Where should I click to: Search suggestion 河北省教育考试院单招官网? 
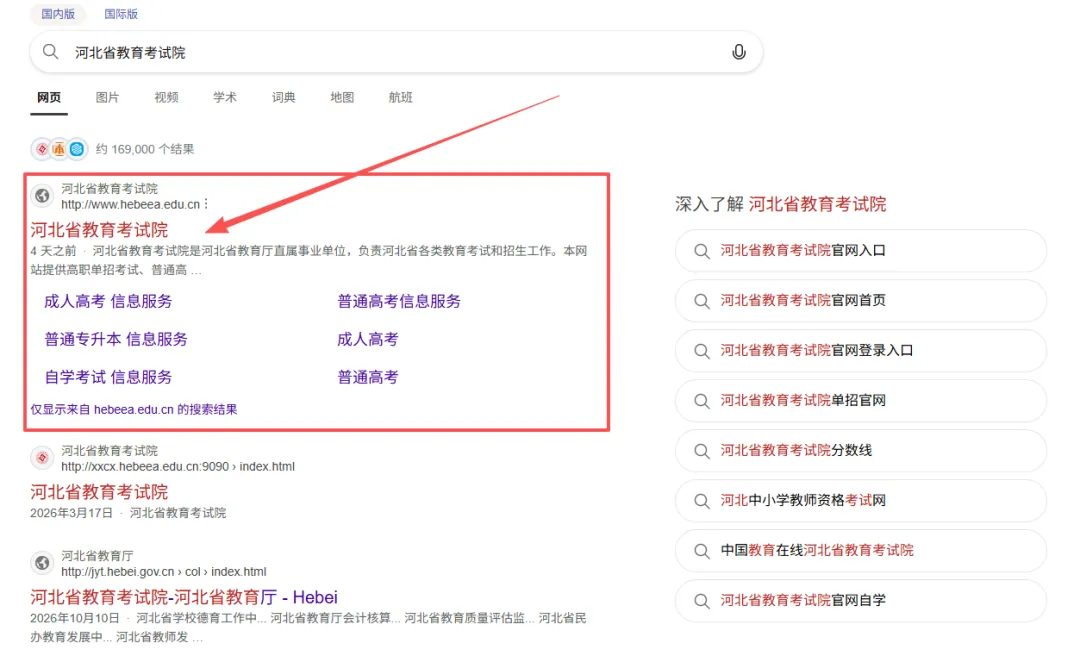tap(861, 400)
